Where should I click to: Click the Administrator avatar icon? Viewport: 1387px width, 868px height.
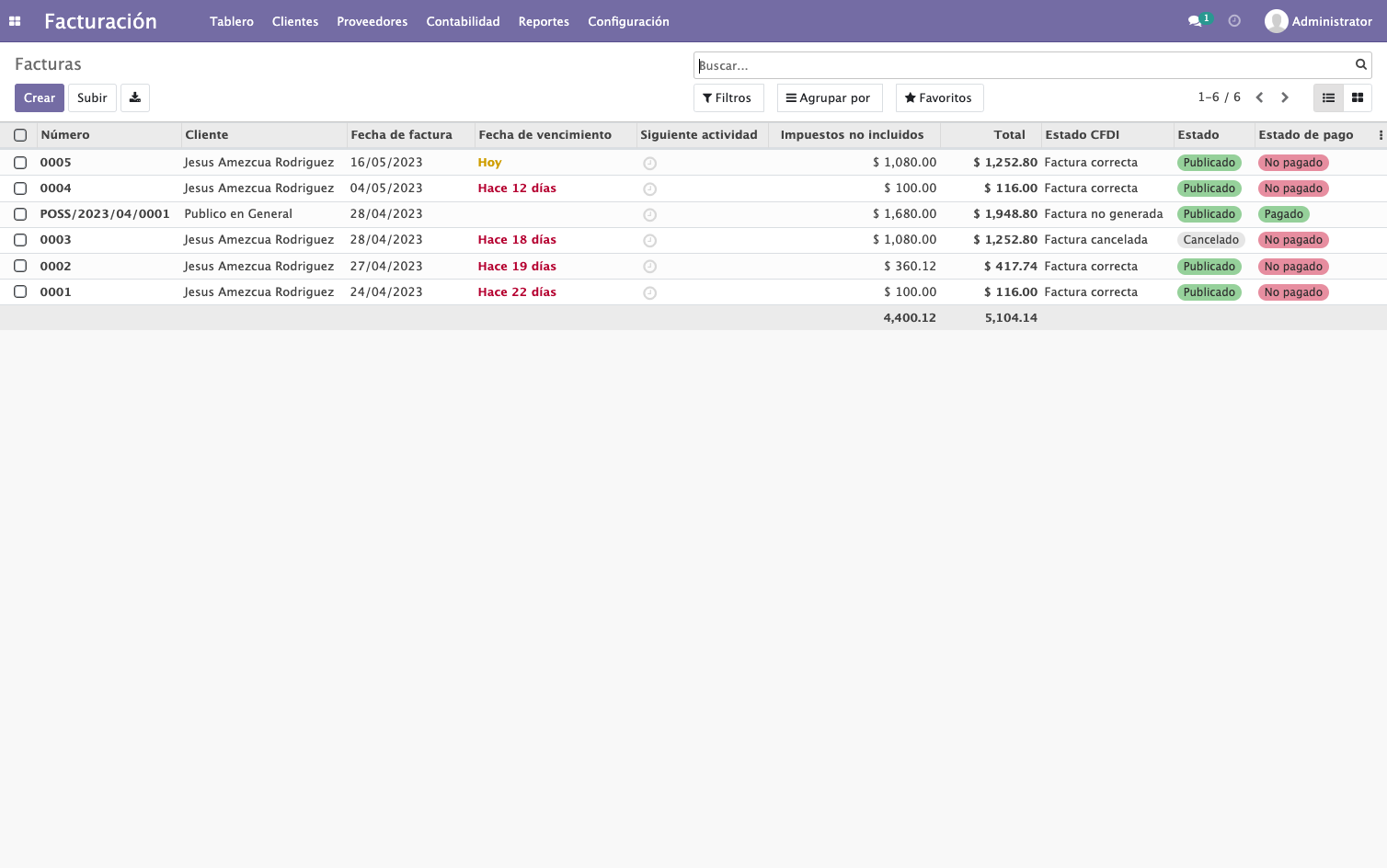click(1277, 21)
